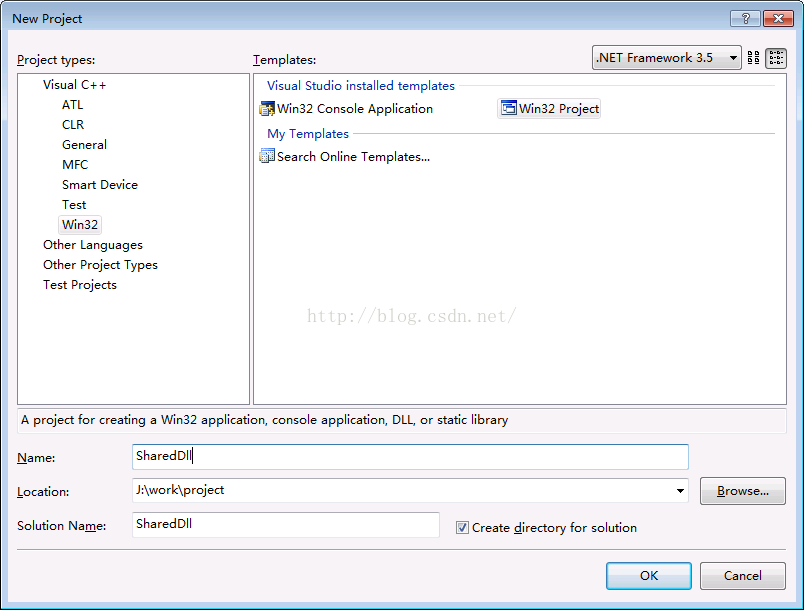Select CLR project type
Screen dimensions: 804x610
point(73,125)
